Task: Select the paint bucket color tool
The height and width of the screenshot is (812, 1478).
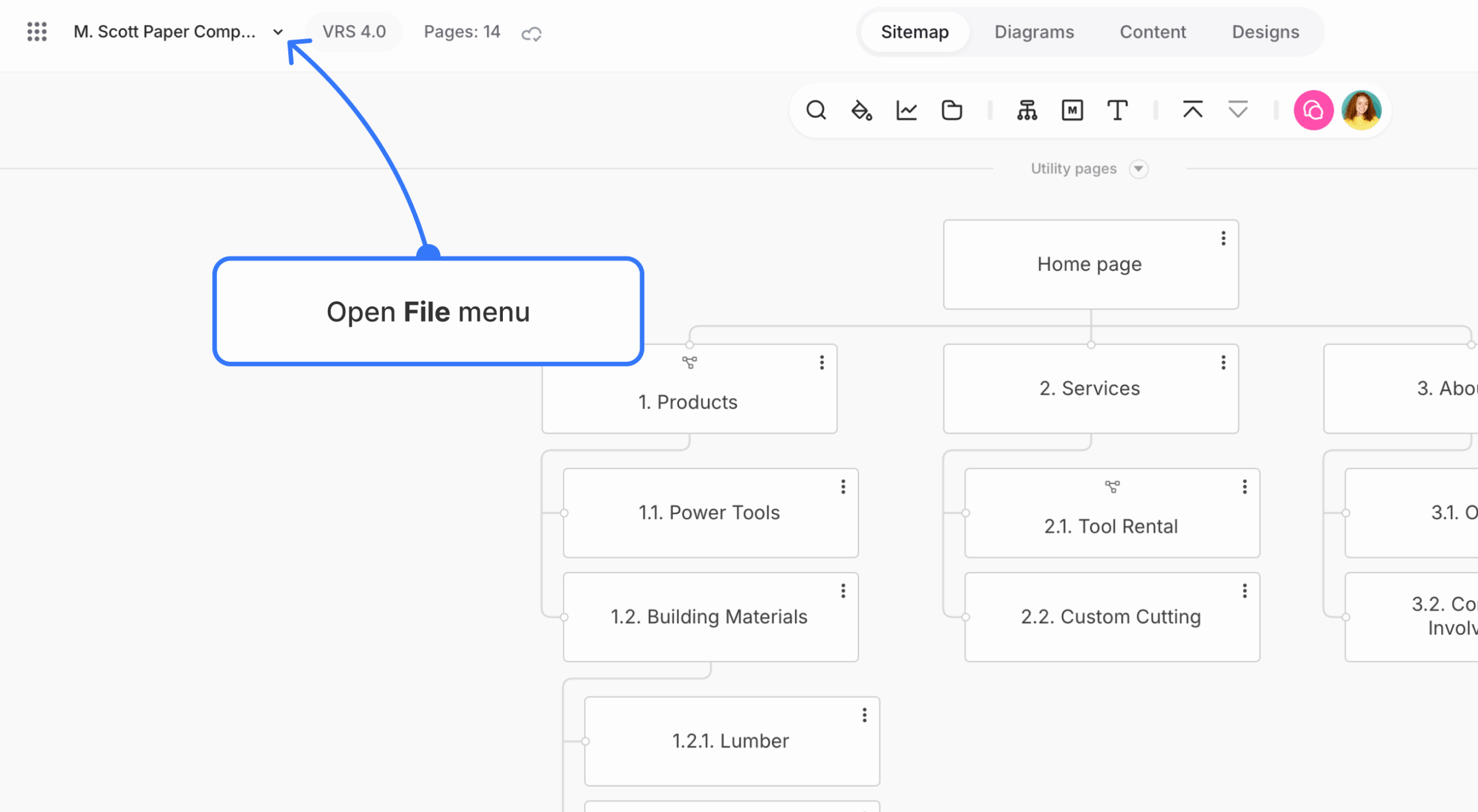Action: [861, 110]
